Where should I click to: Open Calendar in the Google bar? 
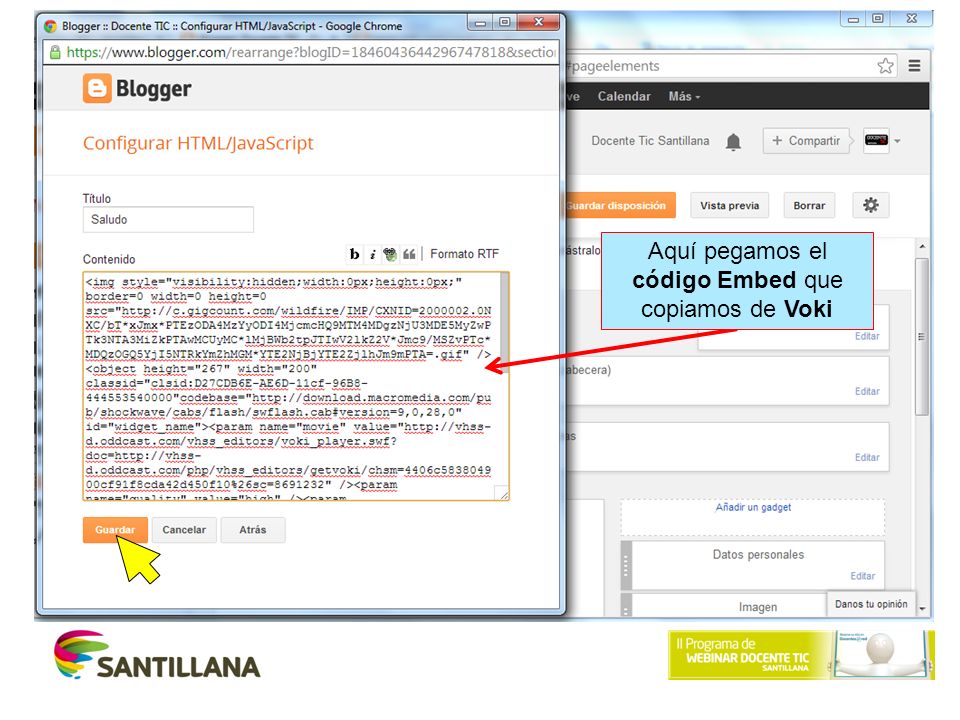[x=624, y=97]
